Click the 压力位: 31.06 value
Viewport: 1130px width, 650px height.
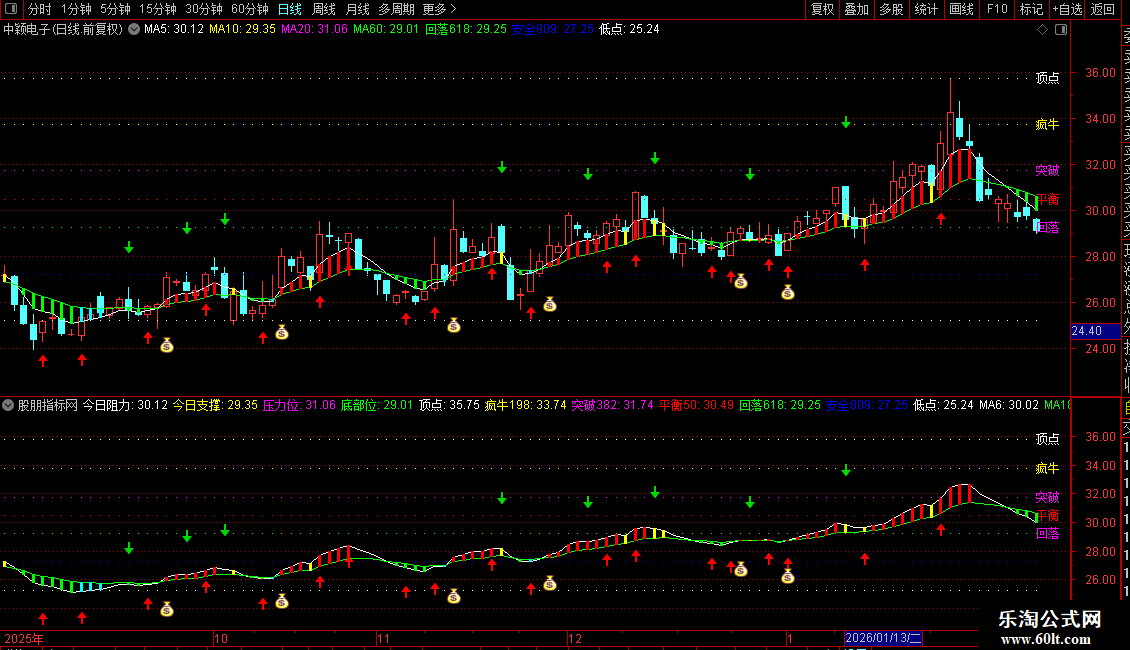click(299, 405)
